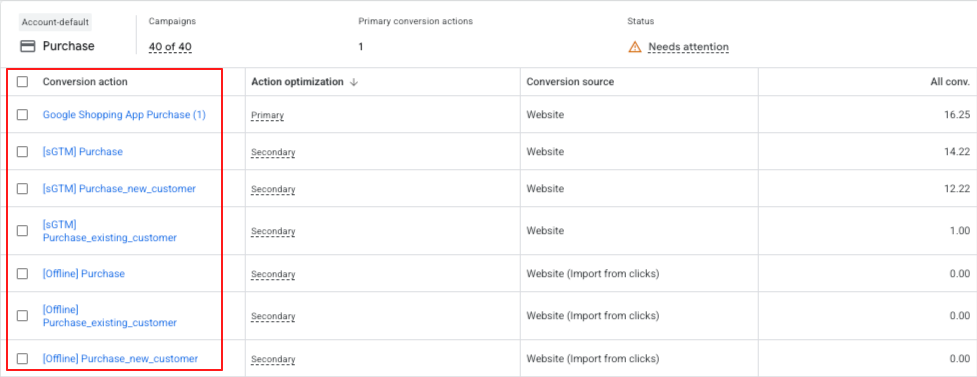Check the Google Shopping App Purchase row

[x=22, y=115]
